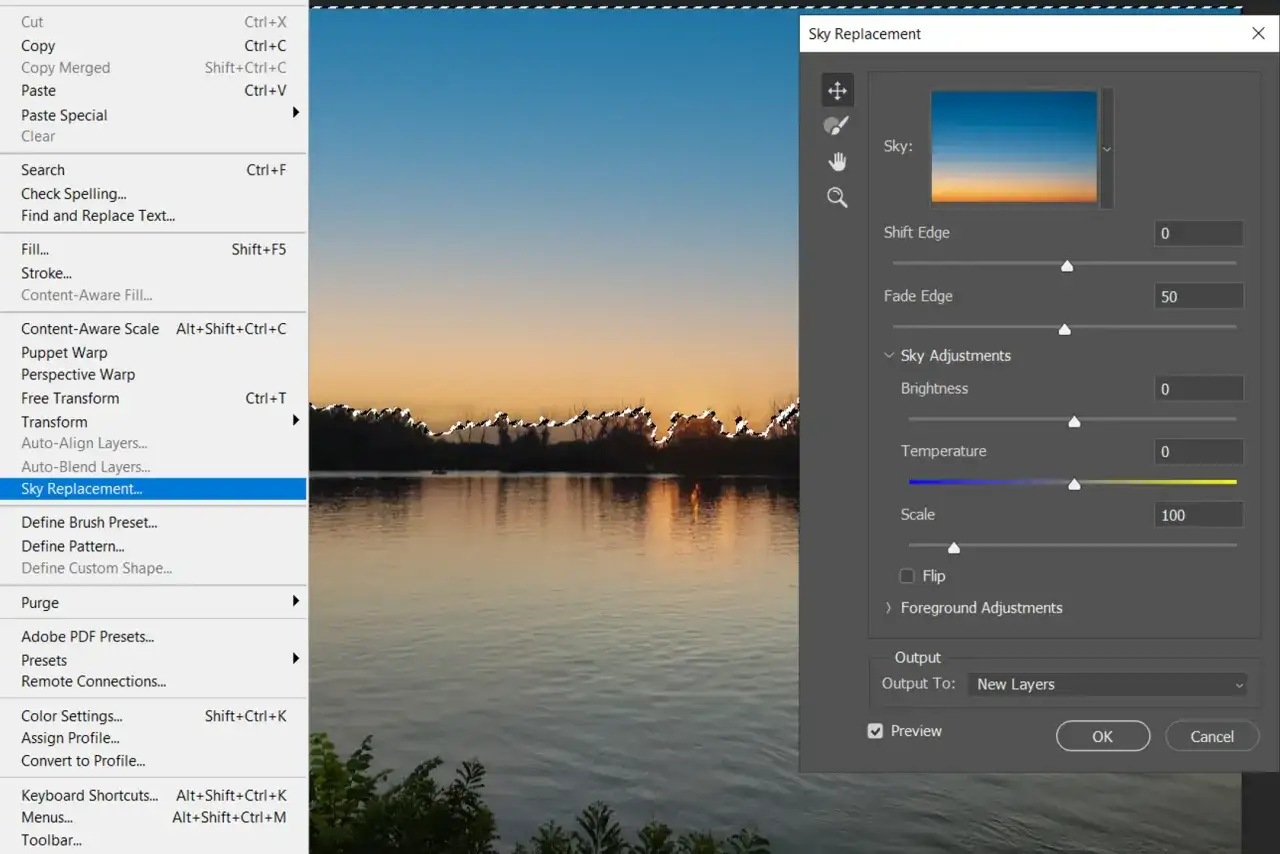This screenshot has width=1280, height=854.
Task: Click the Shift Edge value field
Action: point(1198,233)
